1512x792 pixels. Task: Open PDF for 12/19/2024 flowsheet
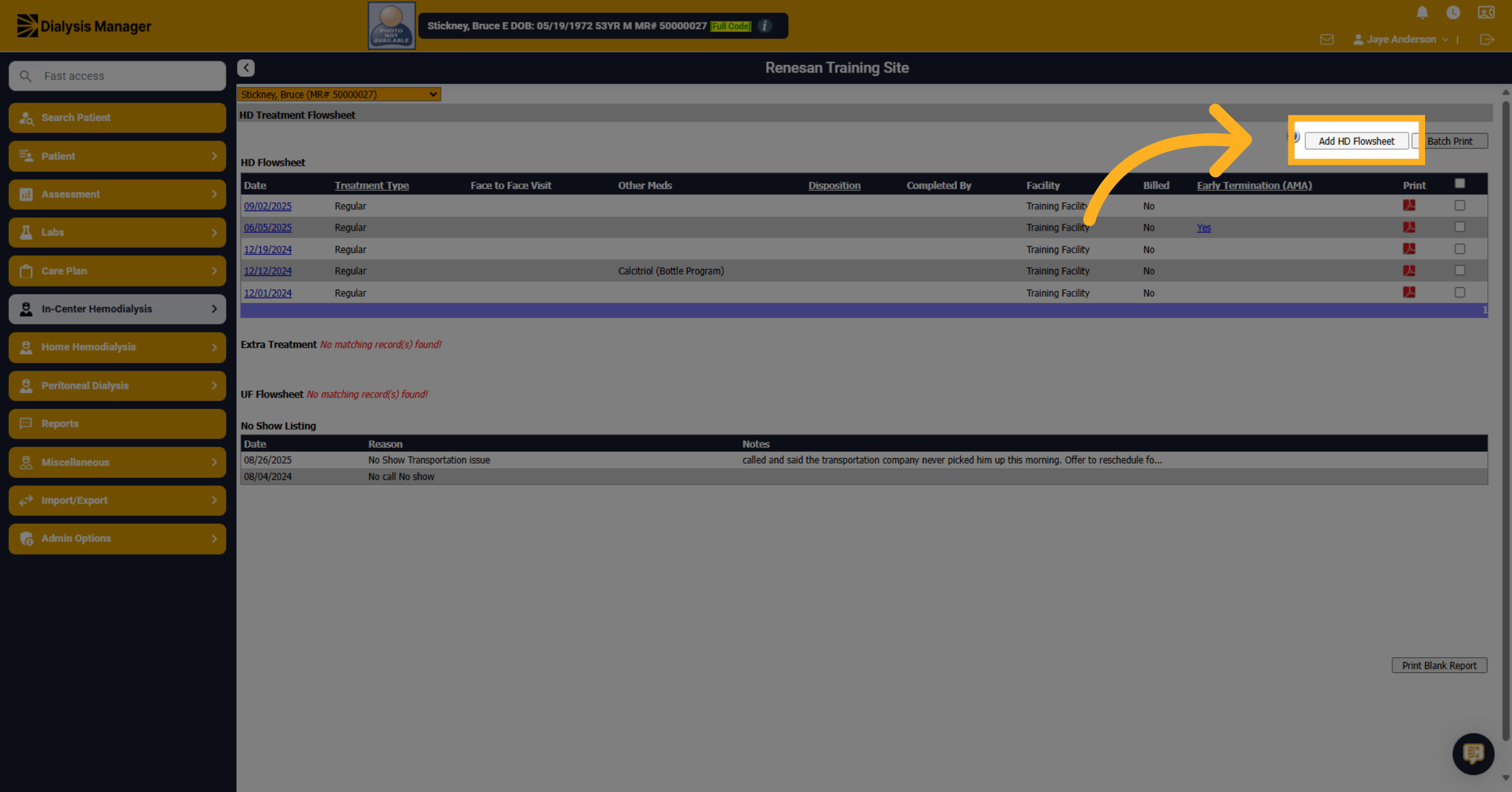click(1409, 249)
